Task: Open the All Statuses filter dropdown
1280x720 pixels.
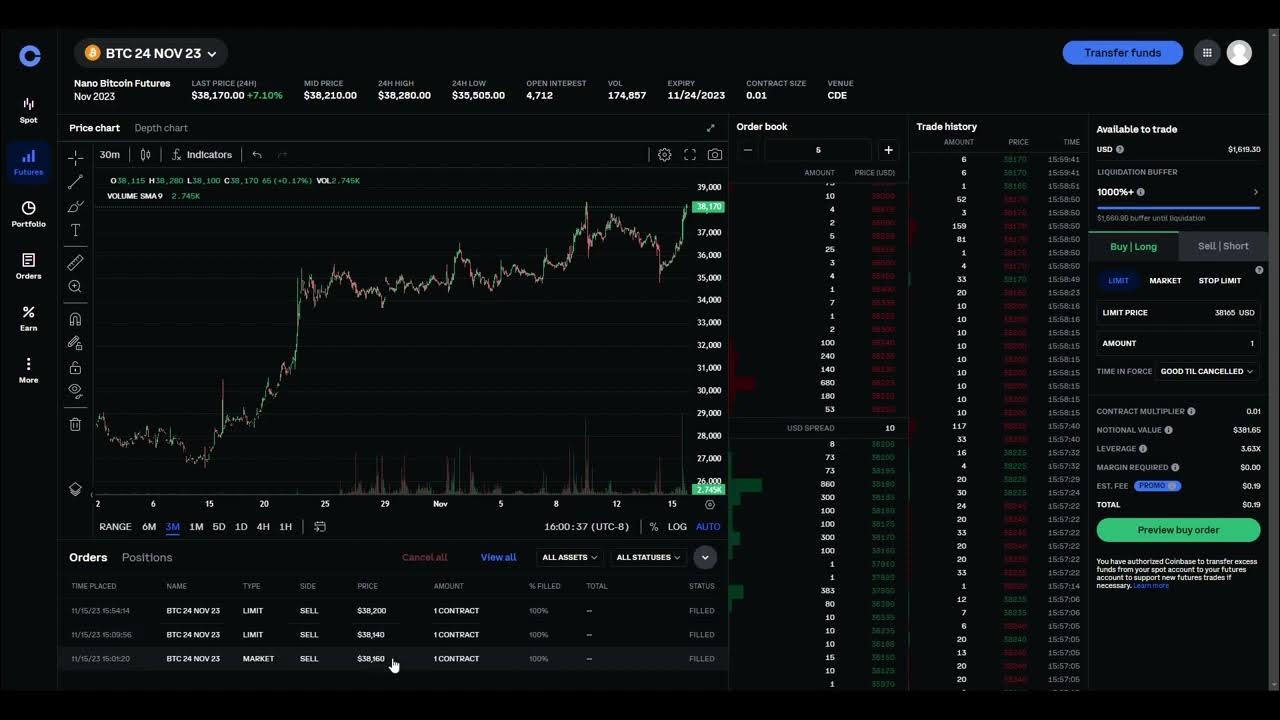Action: tap(648, 557)
